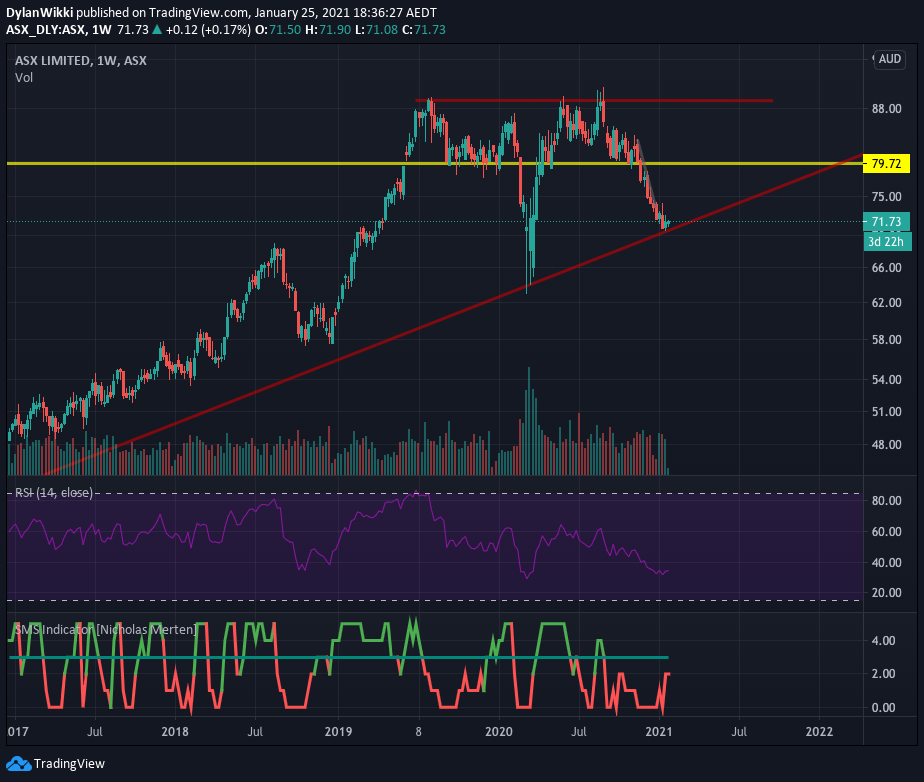Click the yellow 79.72 price label
This screenshot has height=782, width=924.
point(886,163)
